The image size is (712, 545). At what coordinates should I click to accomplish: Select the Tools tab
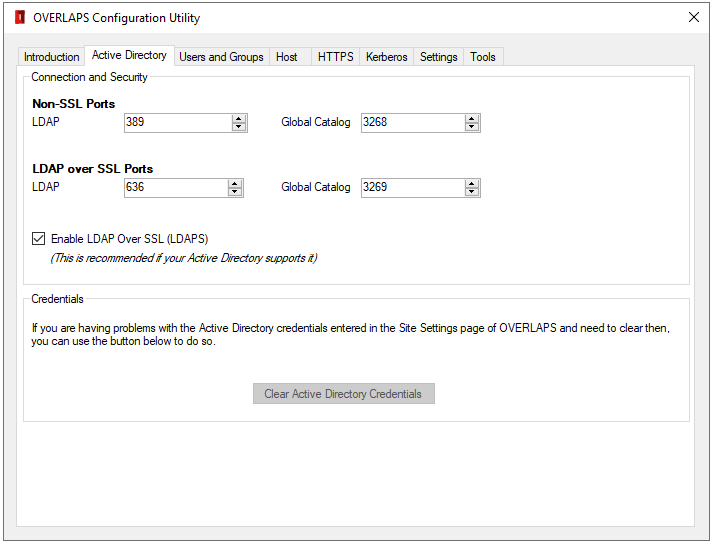coord(483,57)
